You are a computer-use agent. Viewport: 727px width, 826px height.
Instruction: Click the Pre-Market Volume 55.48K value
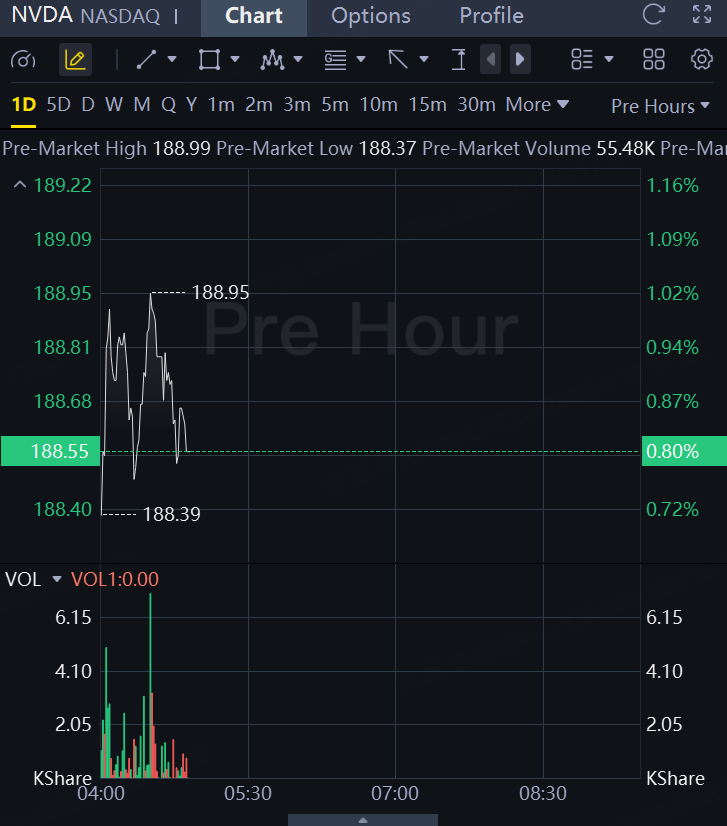[x=625, y=149]
